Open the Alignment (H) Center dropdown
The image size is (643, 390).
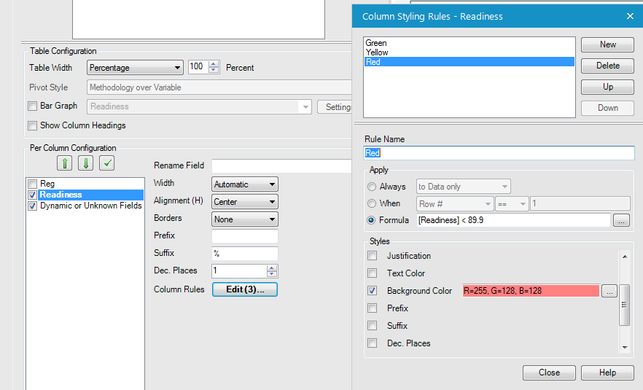pos(245,202)
